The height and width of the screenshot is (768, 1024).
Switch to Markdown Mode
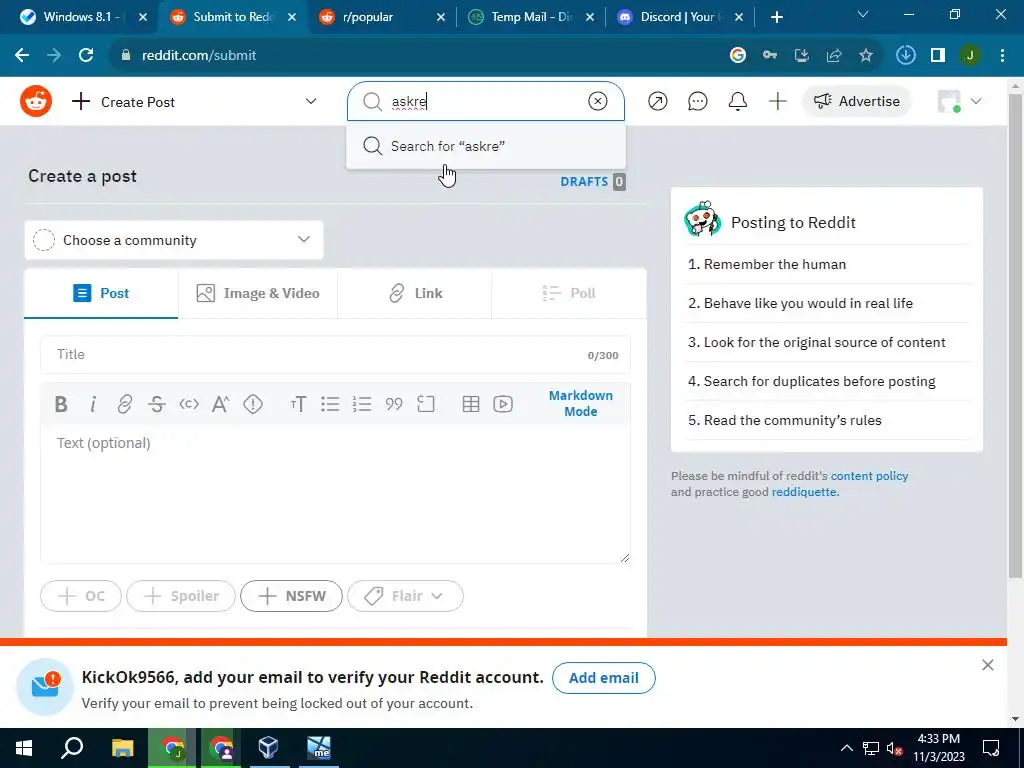click(581, 404)
